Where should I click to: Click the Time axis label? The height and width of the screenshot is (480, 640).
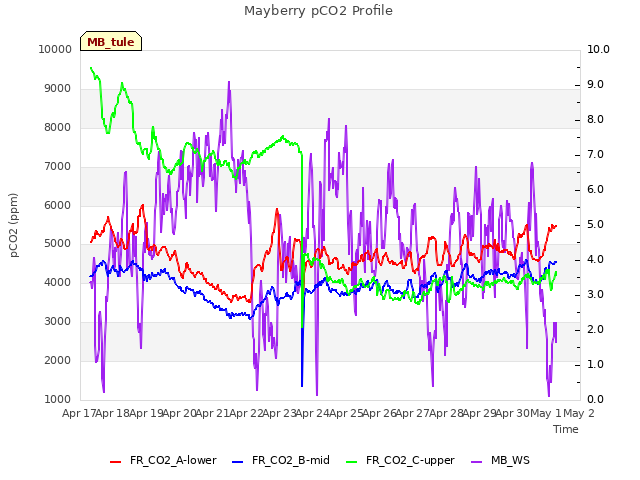[x=566, y=429]
